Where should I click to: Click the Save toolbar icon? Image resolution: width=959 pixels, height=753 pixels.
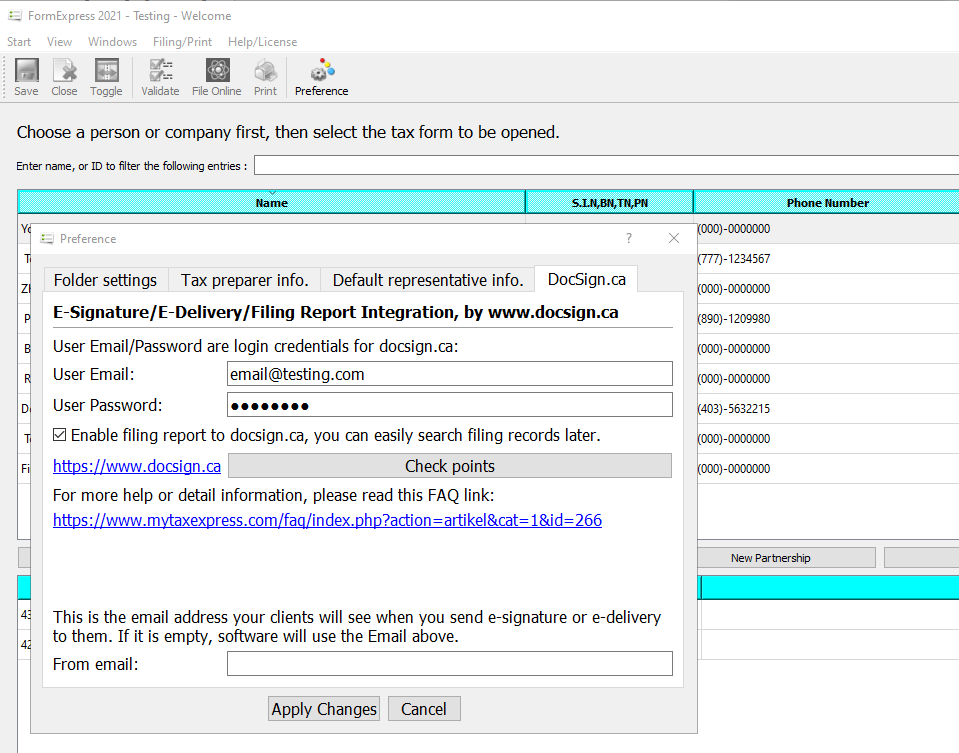(x=26, y=77)
